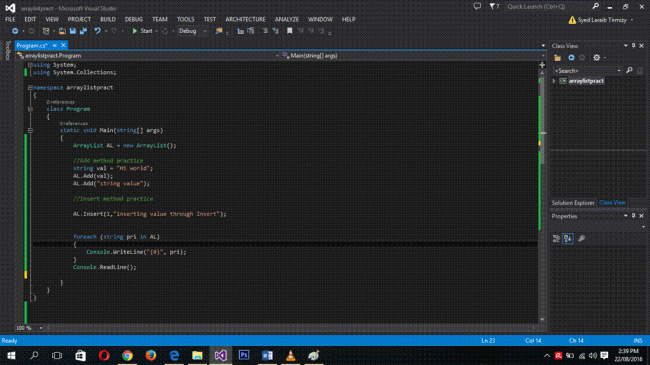This screenshot has width=650, height=365.
Task: Open the BUILD menu
Action: click(108, 19)
